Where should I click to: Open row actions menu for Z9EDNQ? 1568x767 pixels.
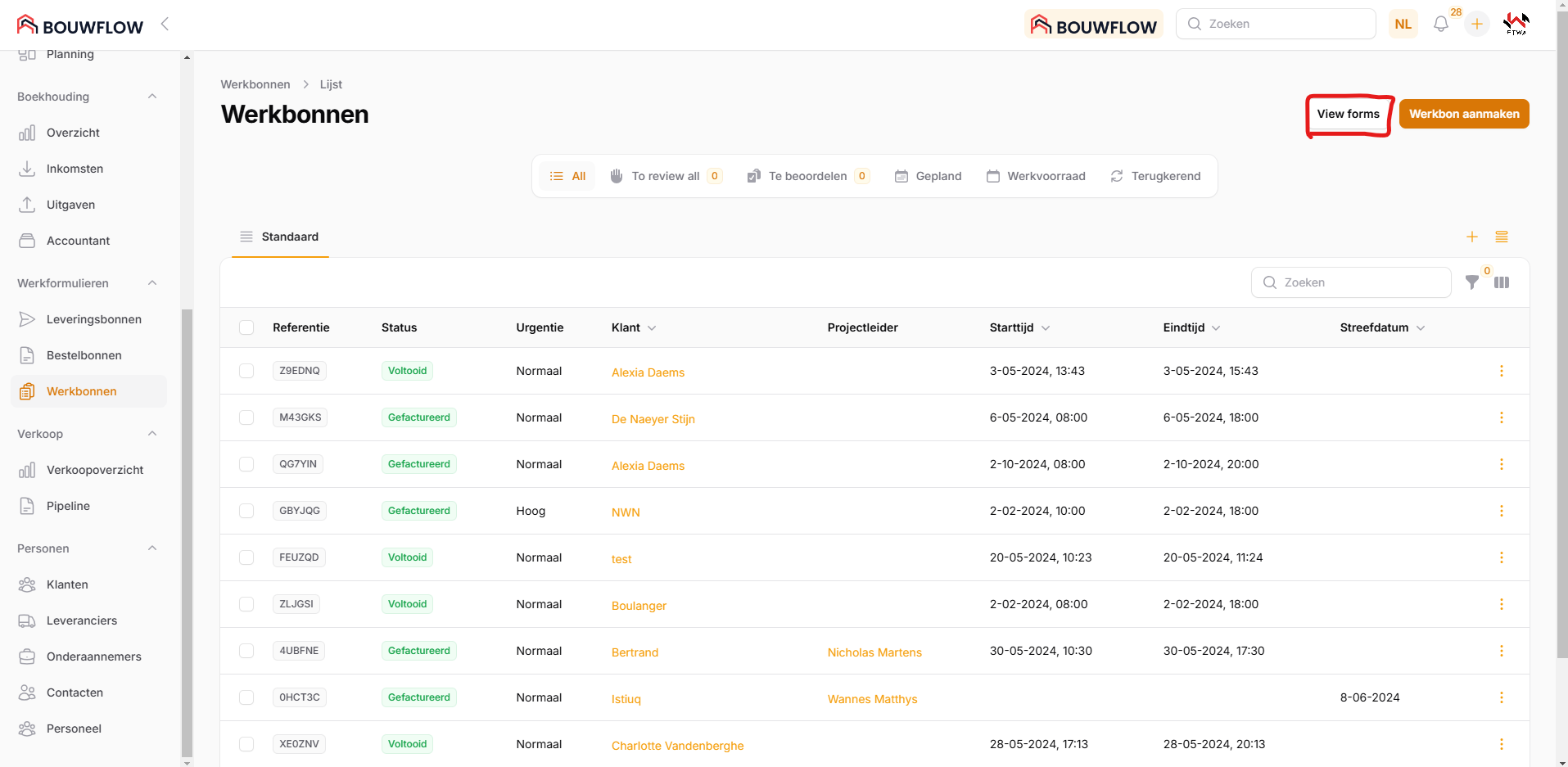coord(1501,371)
